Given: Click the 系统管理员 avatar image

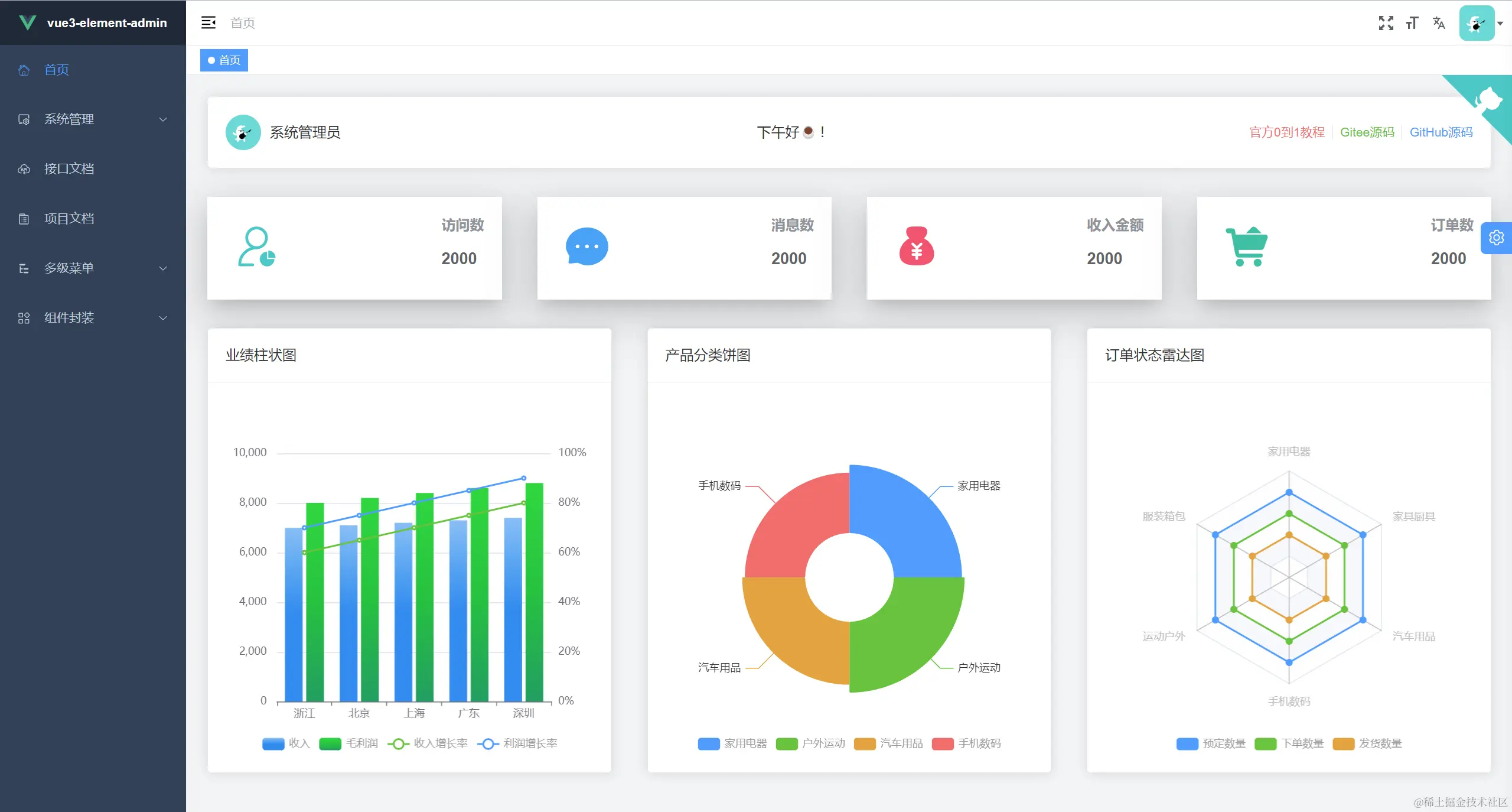Looking at the screenshot, I should click(x=243, y=132).
